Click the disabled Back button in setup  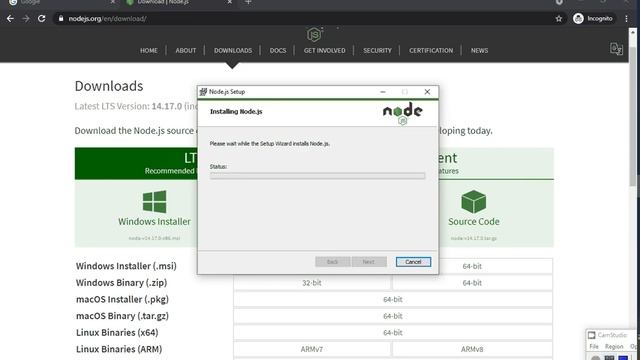[332, 262]
